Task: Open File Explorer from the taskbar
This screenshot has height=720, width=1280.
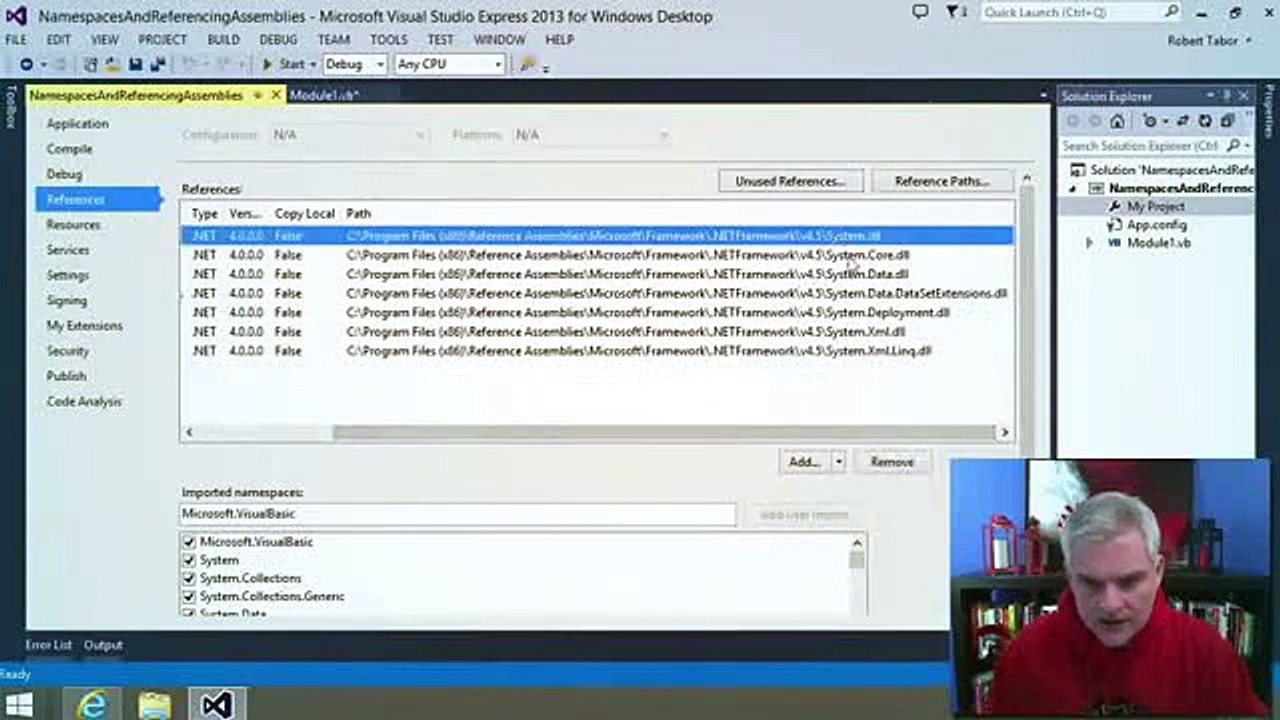Action: tap(155, 704)
